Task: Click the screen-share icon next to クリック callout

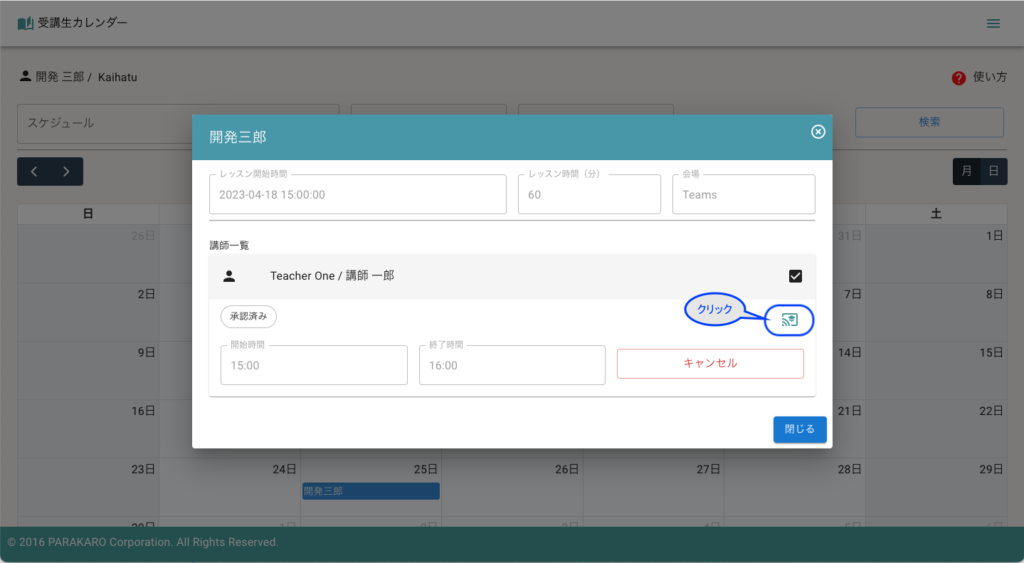Action: click(x=789, y=320)
